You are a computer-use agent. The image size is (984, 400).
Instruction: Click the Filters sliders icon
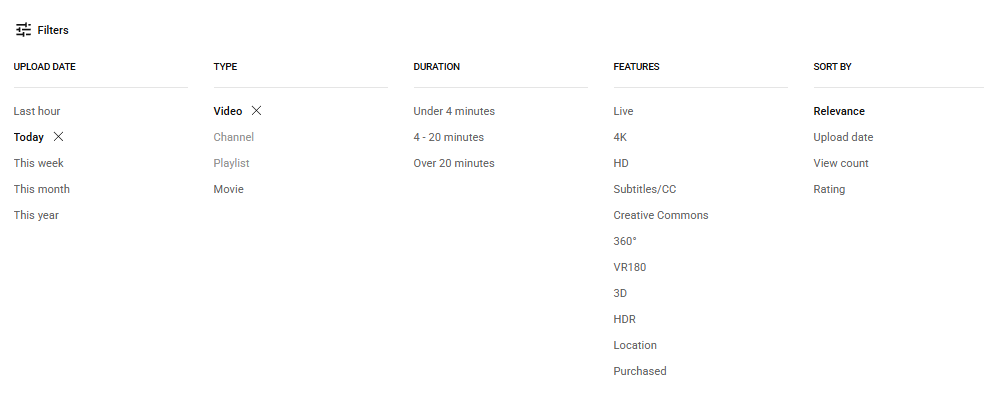coord(23,30)
